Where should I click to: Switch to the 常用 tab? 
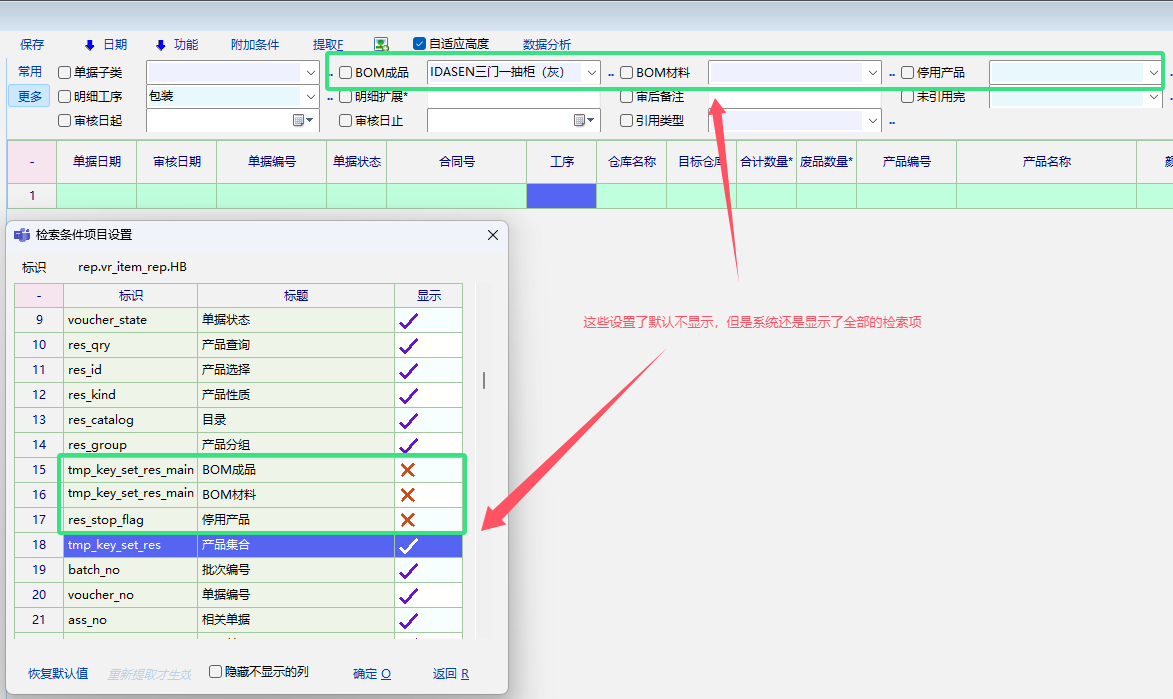tap(30, 72)
